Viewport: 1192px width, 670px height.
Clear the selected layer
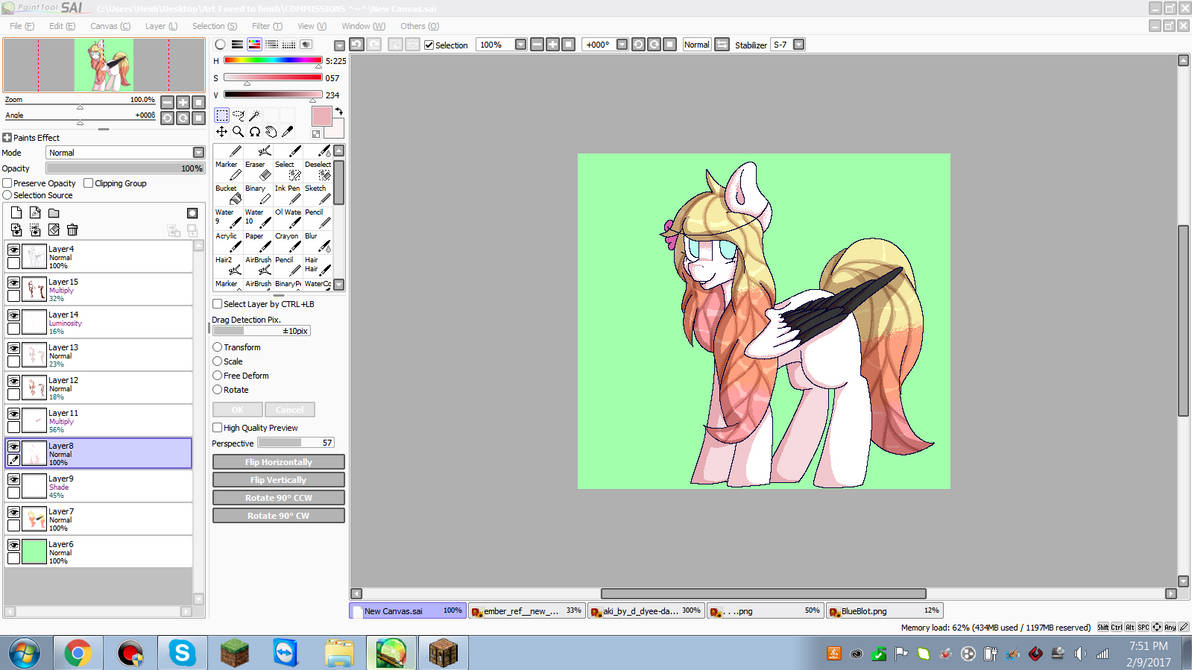[x=54, y=230]
